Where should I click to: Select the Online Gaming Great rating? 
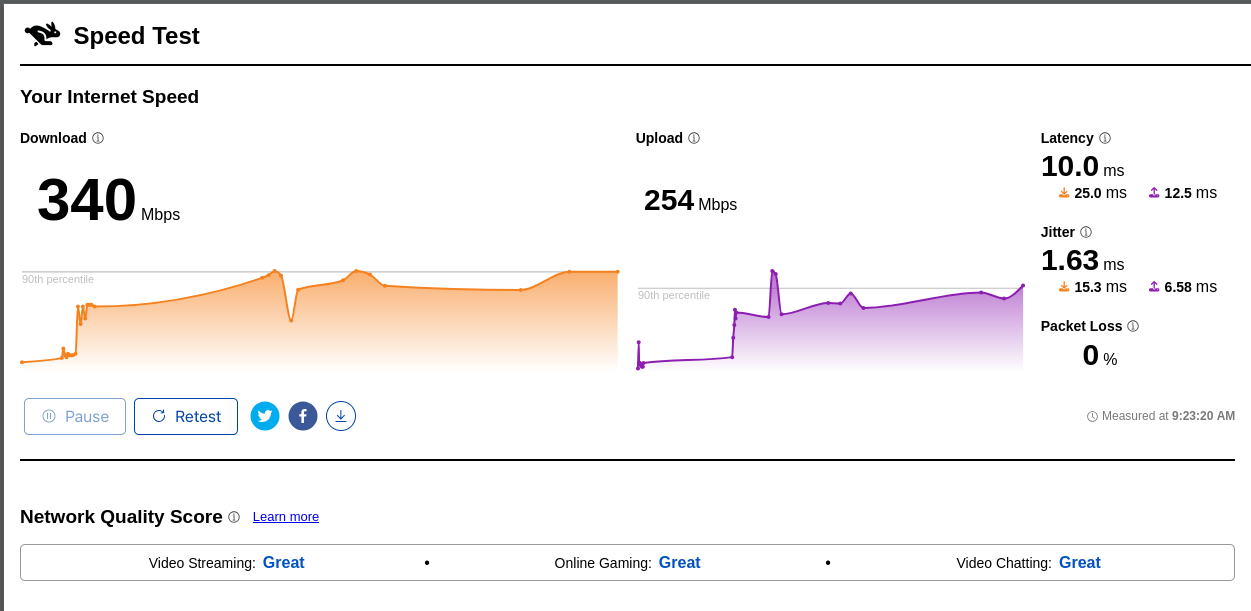680,563
